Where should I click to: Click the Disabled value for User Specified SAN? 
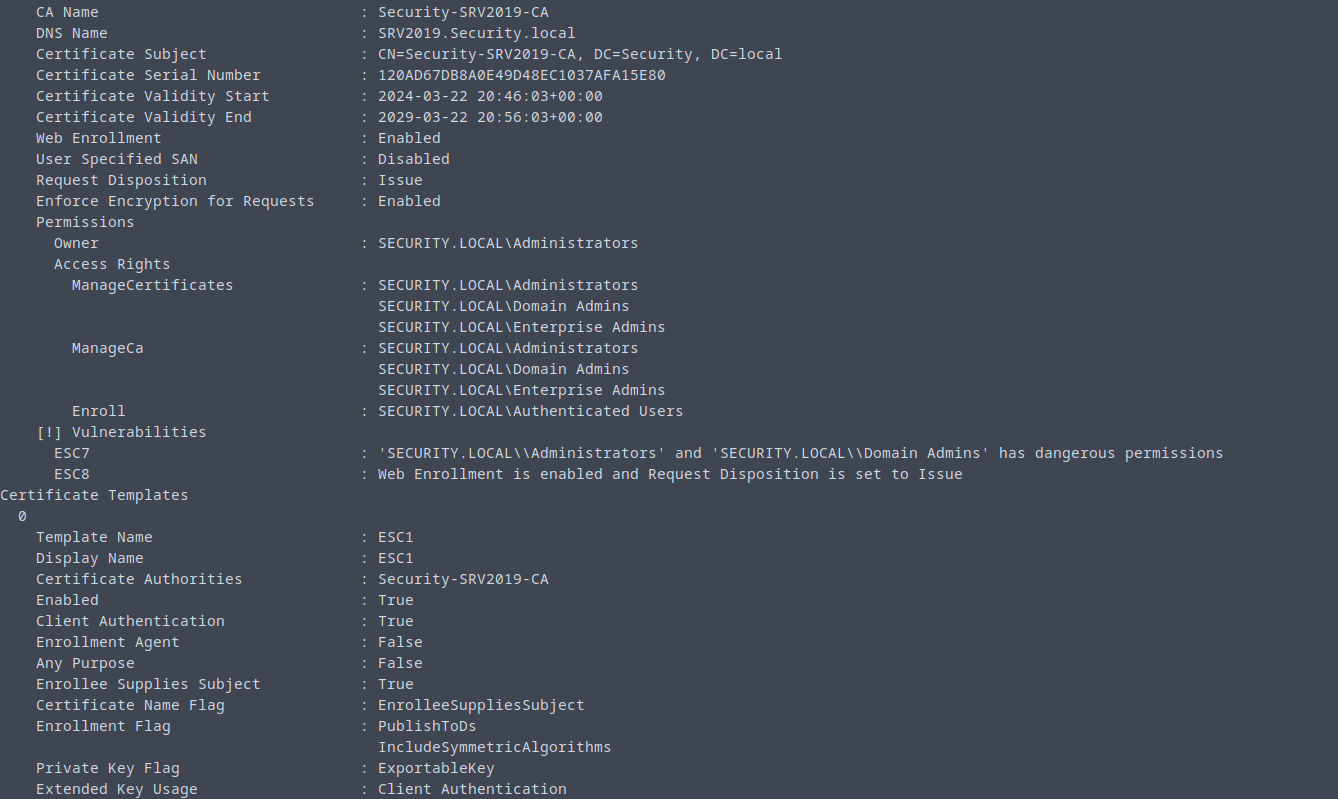(x=413, y=160)
